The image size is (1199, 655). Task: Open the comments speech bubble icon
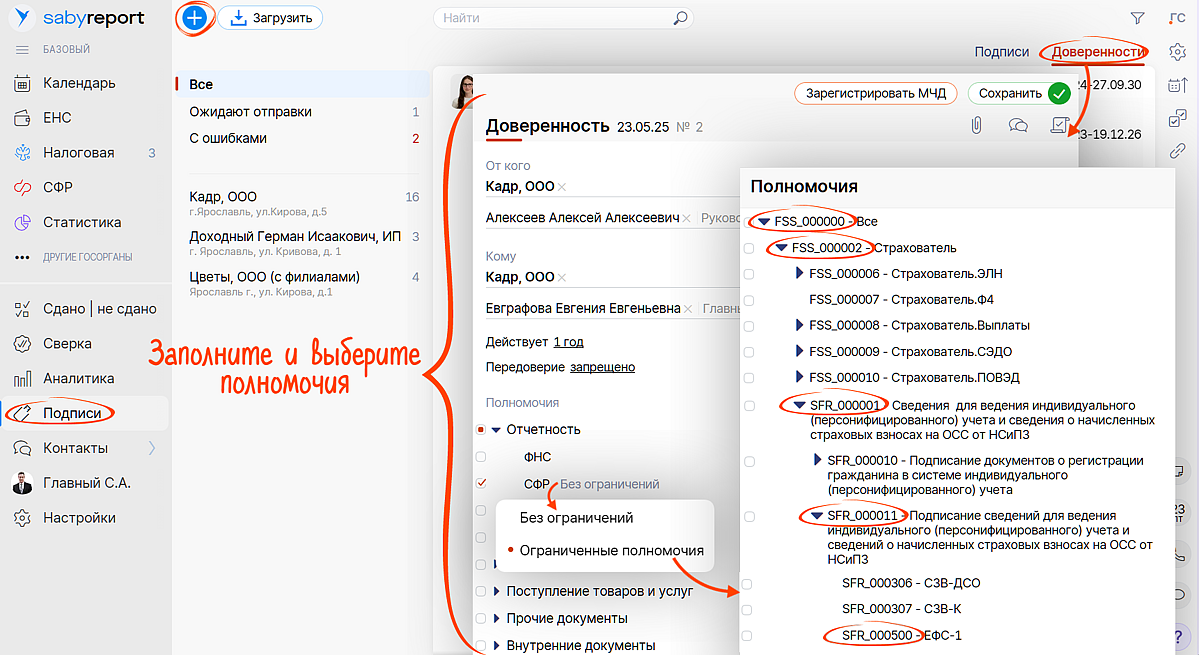click(1018, 125)
